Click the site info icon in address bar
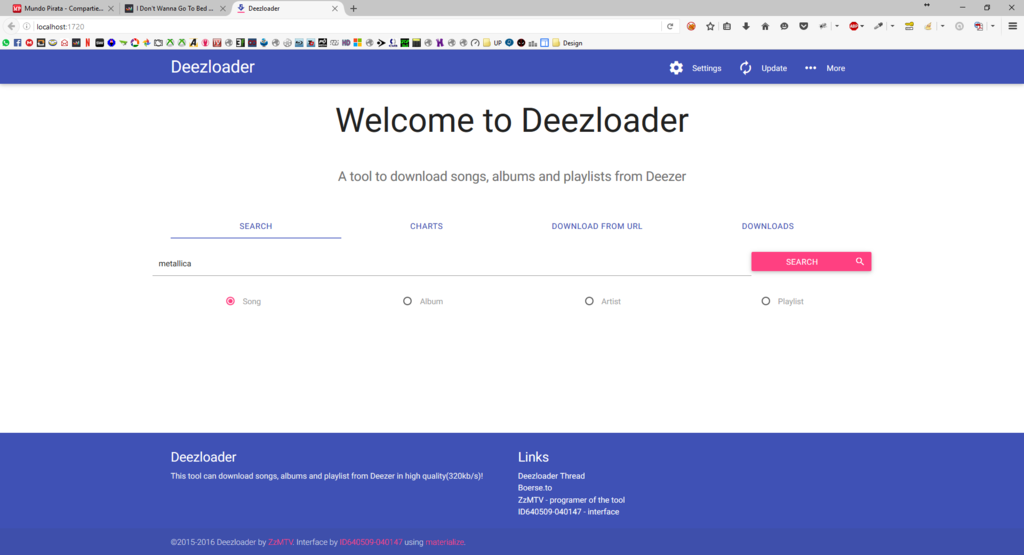This screenshot has height=555, width=1024. pyautogui.click(x=27, y=26)
